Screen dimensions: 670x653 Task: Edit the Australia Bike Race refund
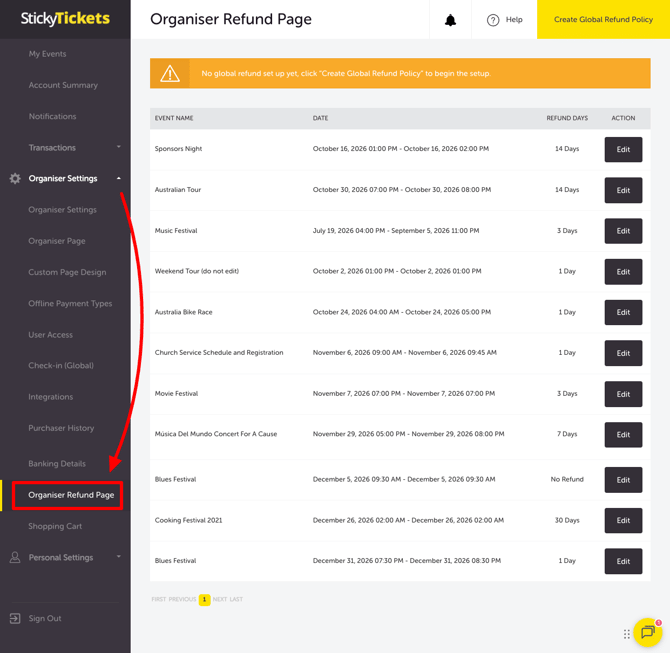click(623, 312)
